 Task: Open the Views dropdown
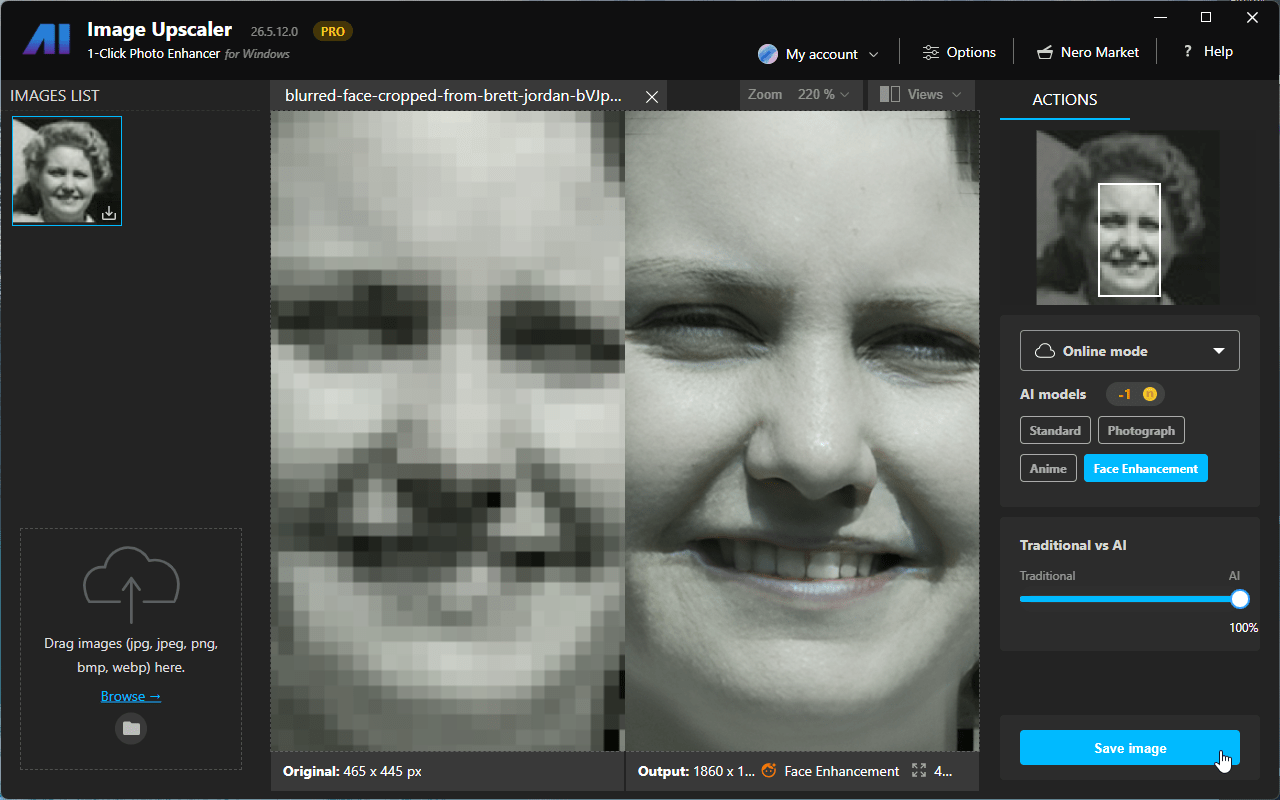coord(921,95)
